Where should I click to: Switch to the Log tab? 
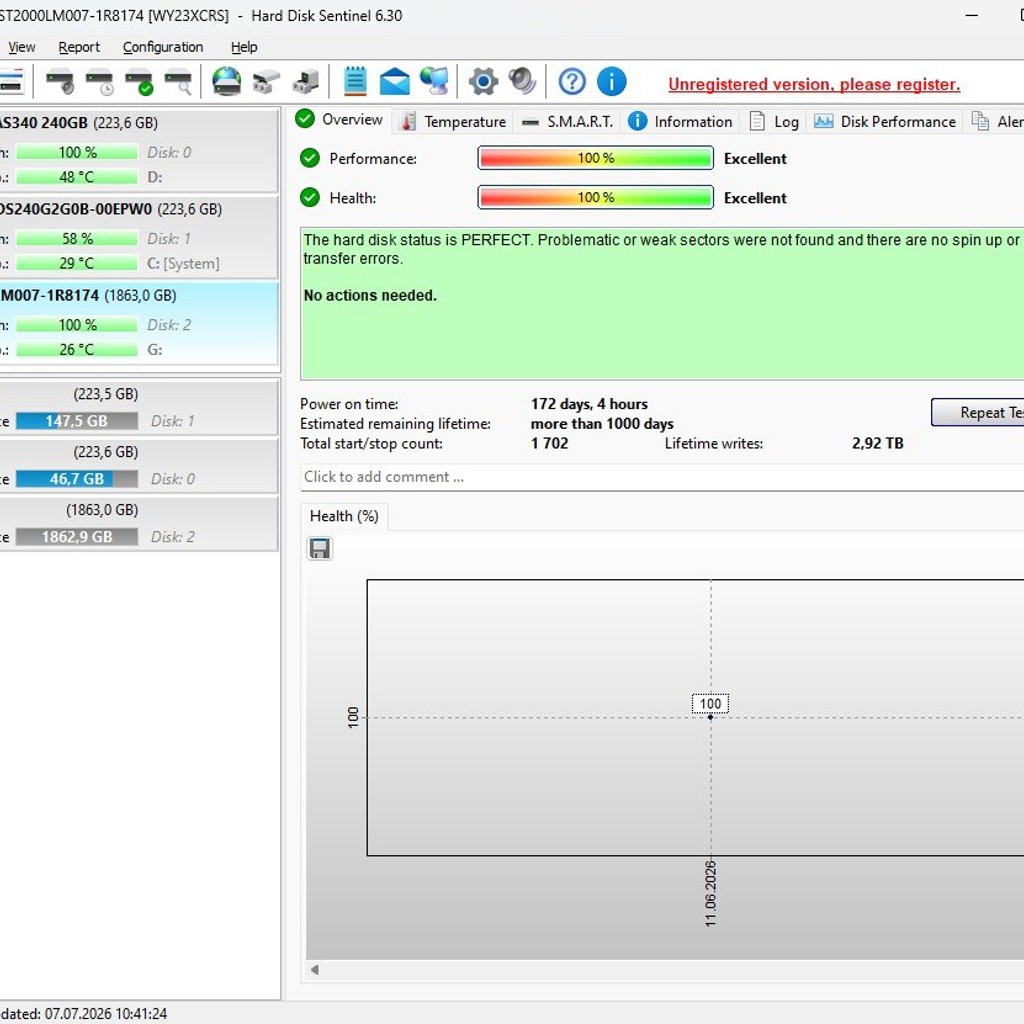click(x=775, y=121)
